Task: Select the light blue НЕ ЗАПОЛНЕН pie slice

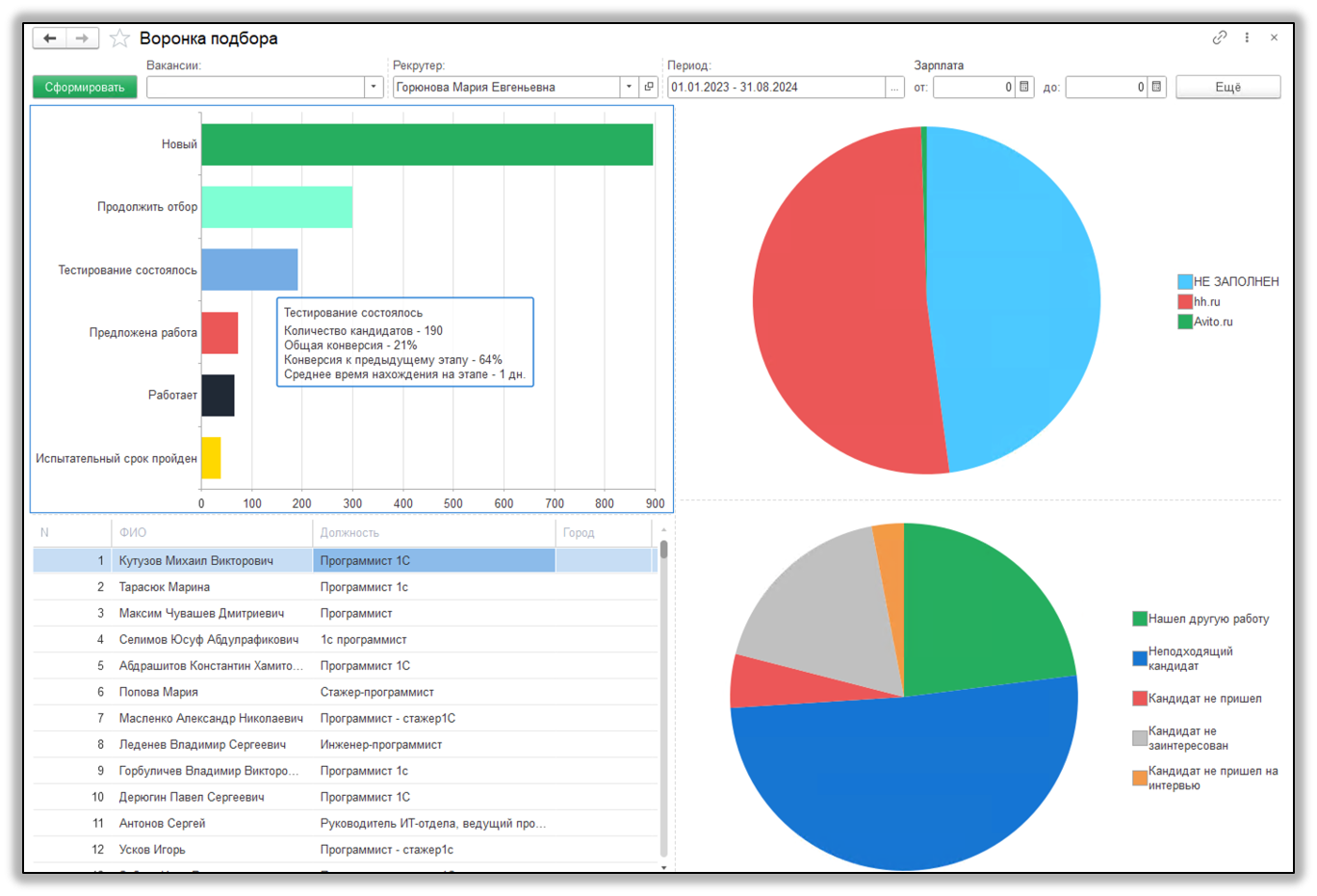Action: click(x=1016, y=298)
